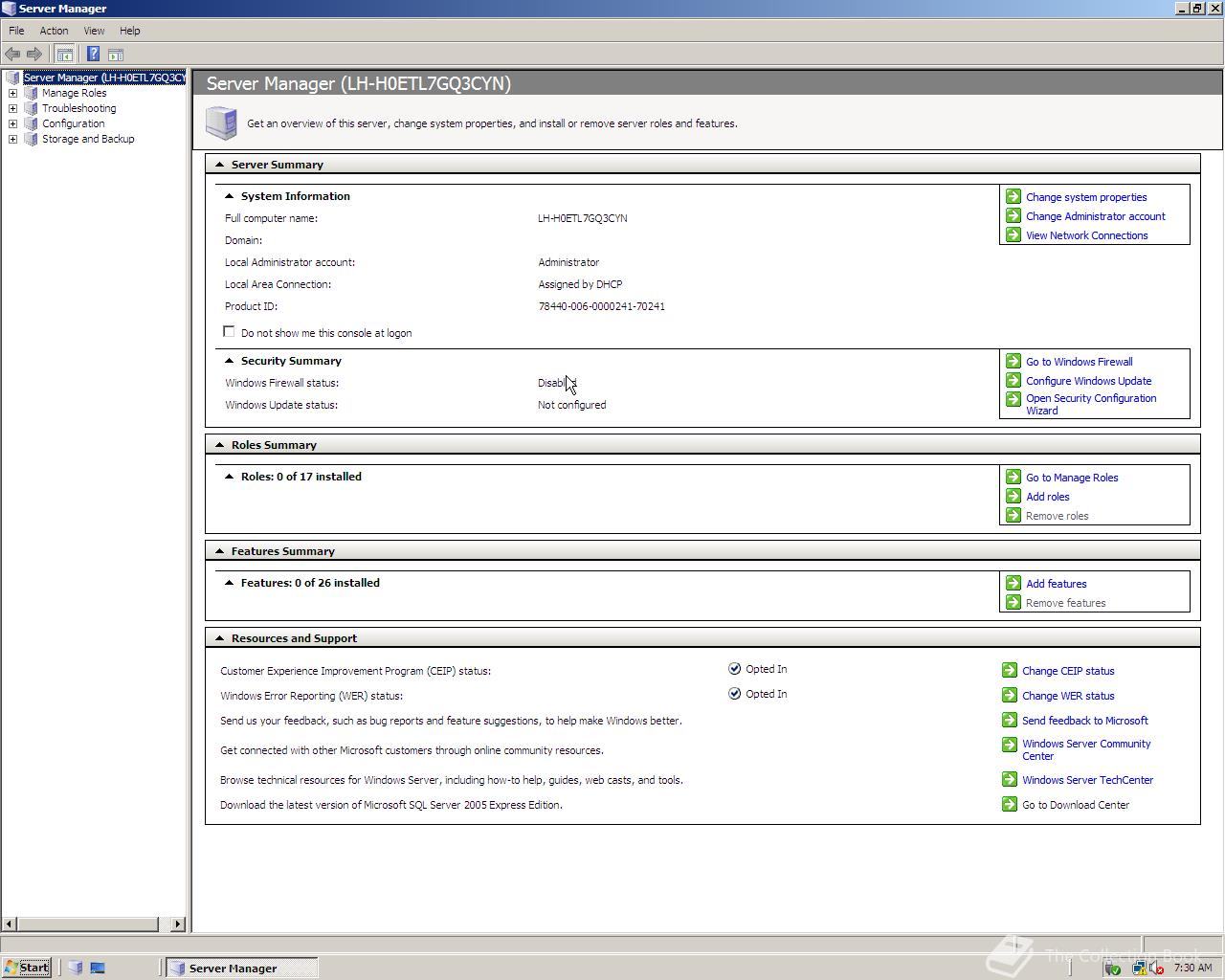
Task: Click the Server Manager quick launch icon
Action: pos(76,968)
